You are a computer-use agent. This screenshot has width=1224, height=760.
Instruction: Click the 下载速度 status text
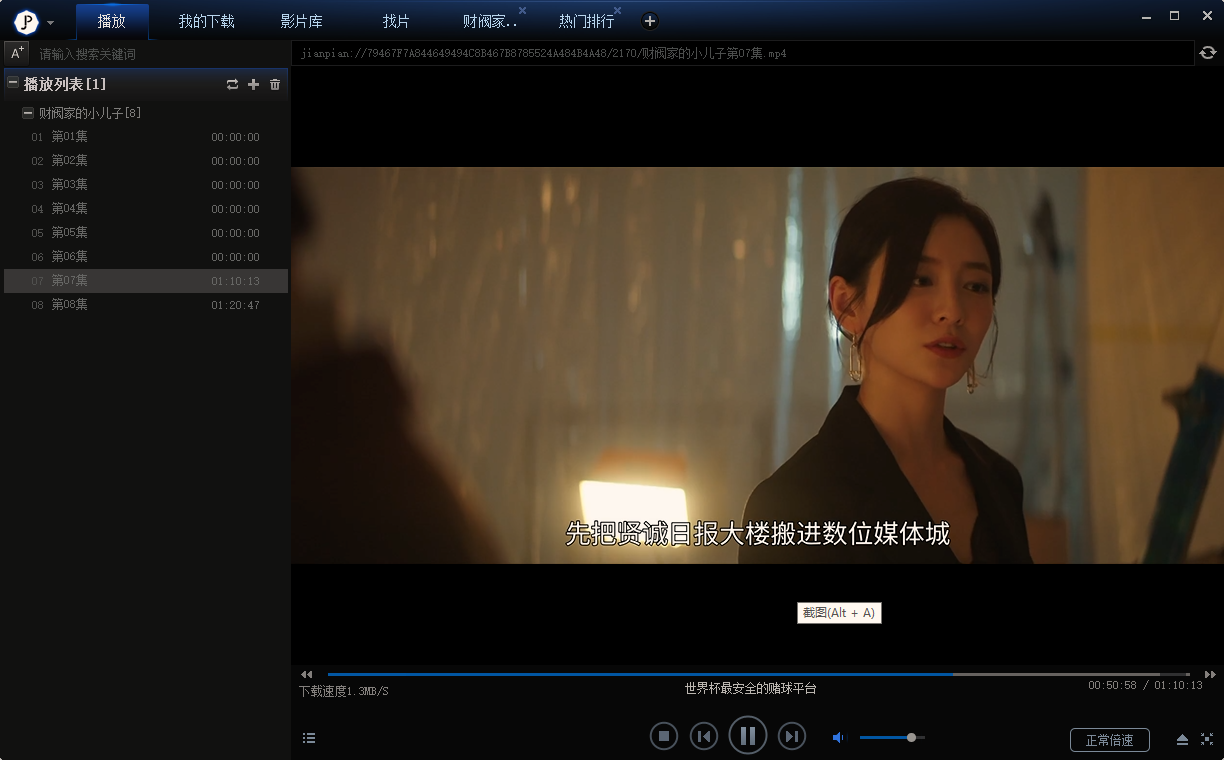point(343,691)
